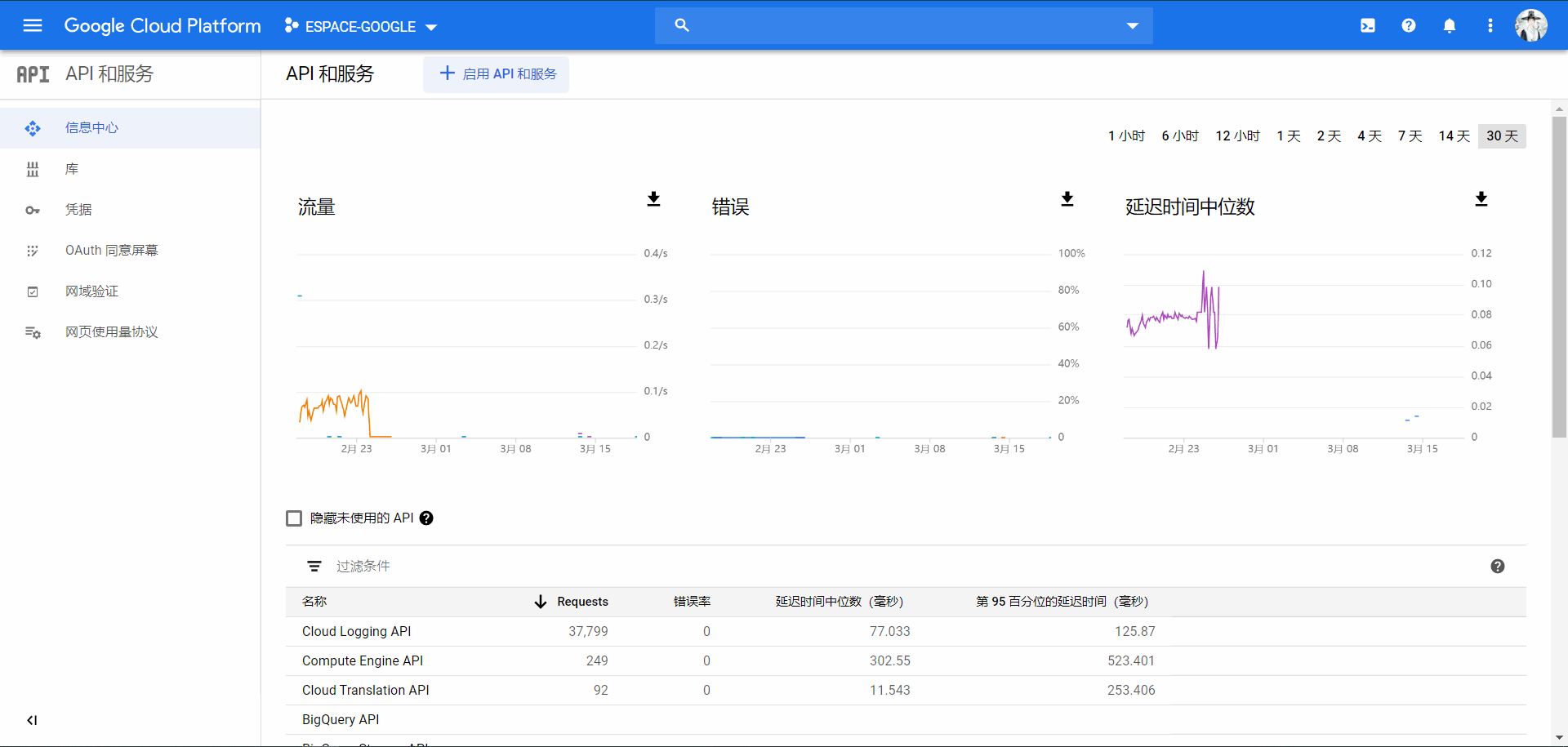This screenshot has width=1568, height=747.
Task: Download the 流量 chart data
Action: [x=653, y=199]
